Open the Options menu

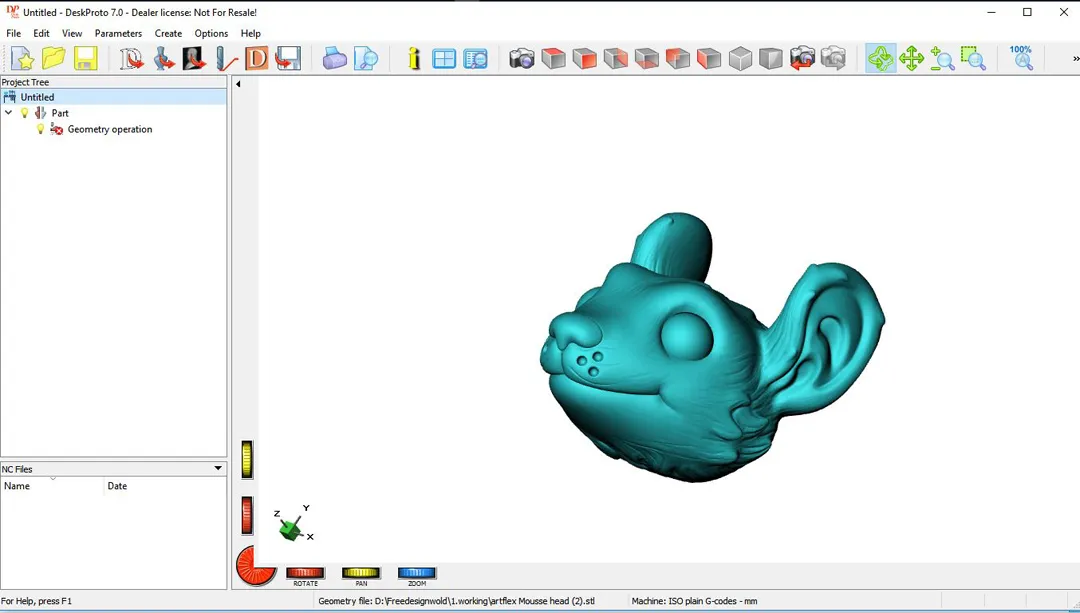pos(211,33)
